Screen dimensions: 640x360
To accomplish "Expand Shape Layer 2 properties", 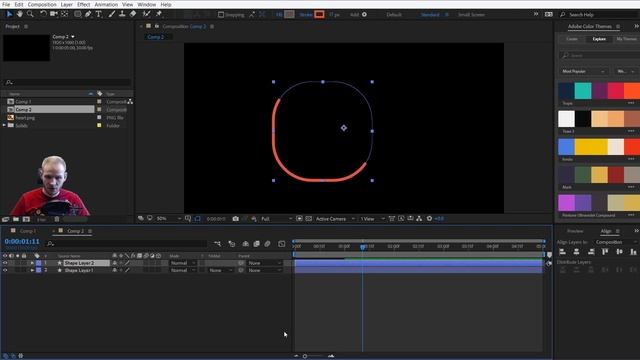I will pyautogui.click(x=32, y=263).
